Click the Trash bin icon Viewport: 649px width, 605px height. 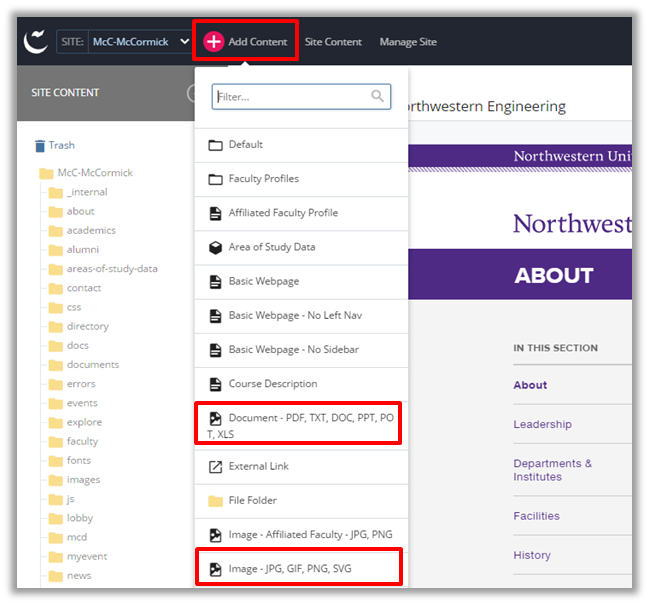(x=40, y=146)
